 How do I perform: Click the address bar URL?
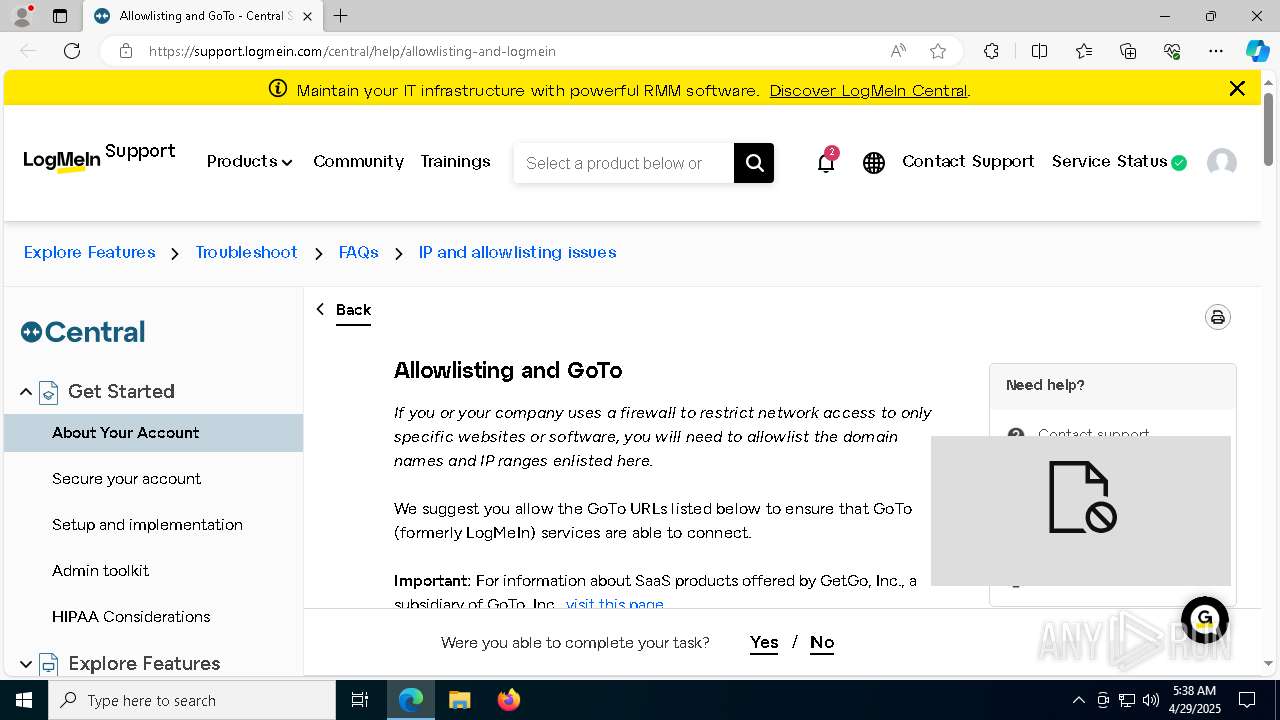click(352, 51)
